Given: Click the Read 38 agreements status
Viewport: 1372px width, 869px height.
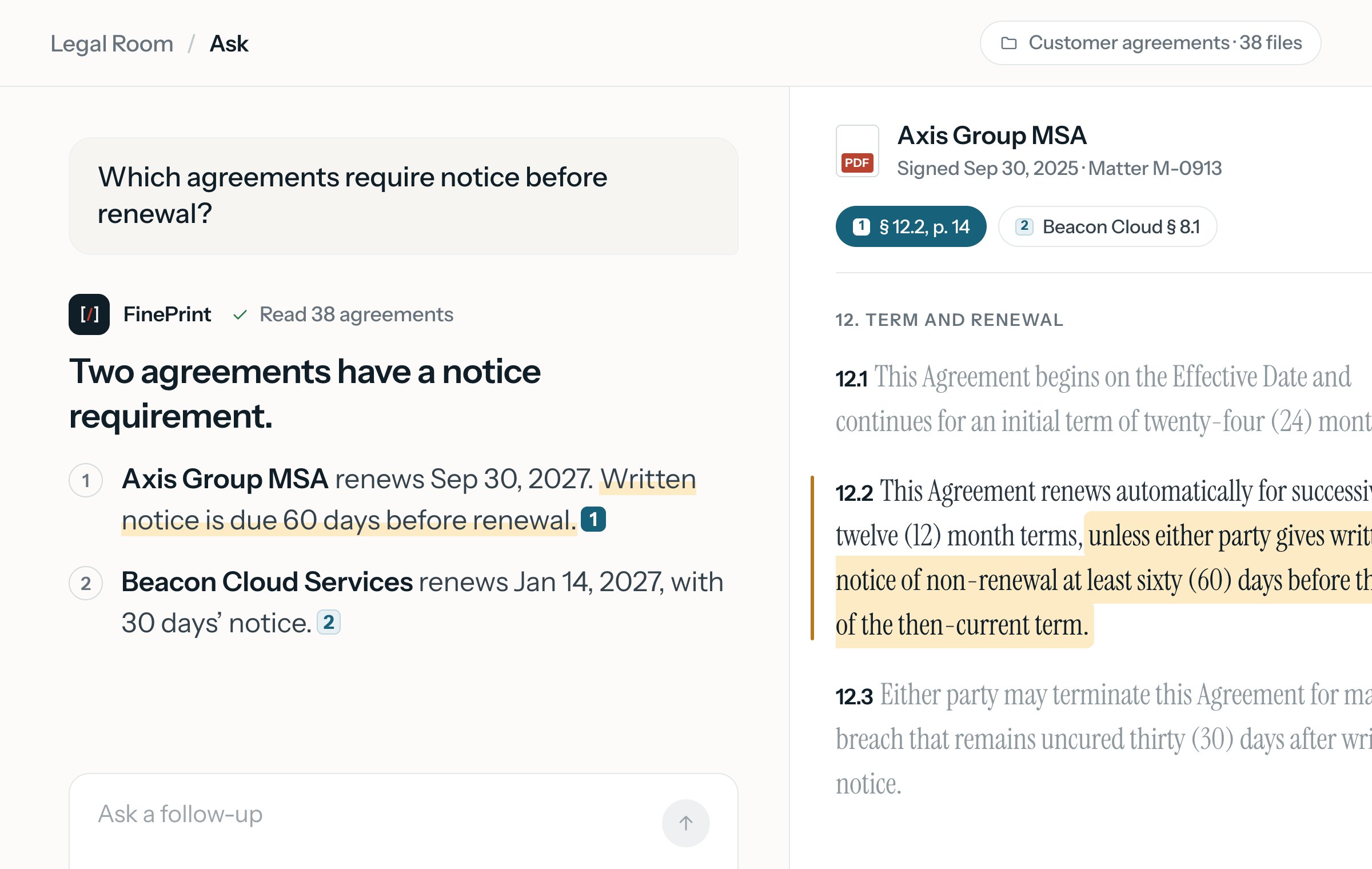Looking at the screenshot, I should [x=356, y=314].
